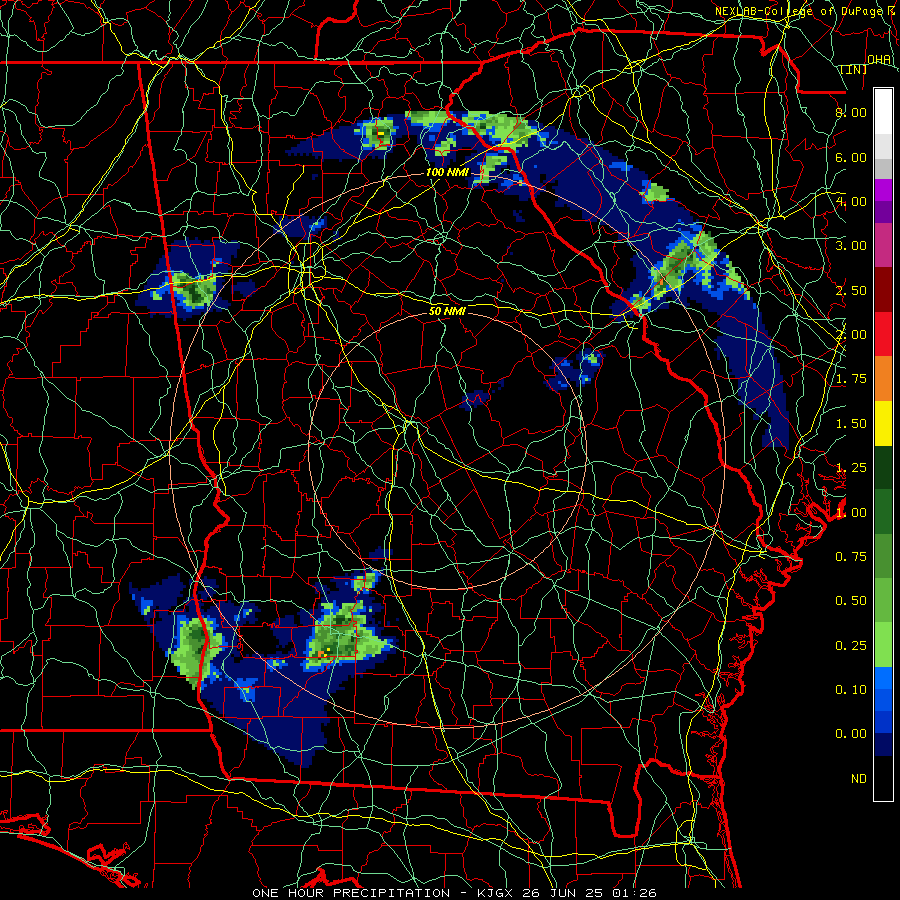Select the ND legend label

point(859,779)
